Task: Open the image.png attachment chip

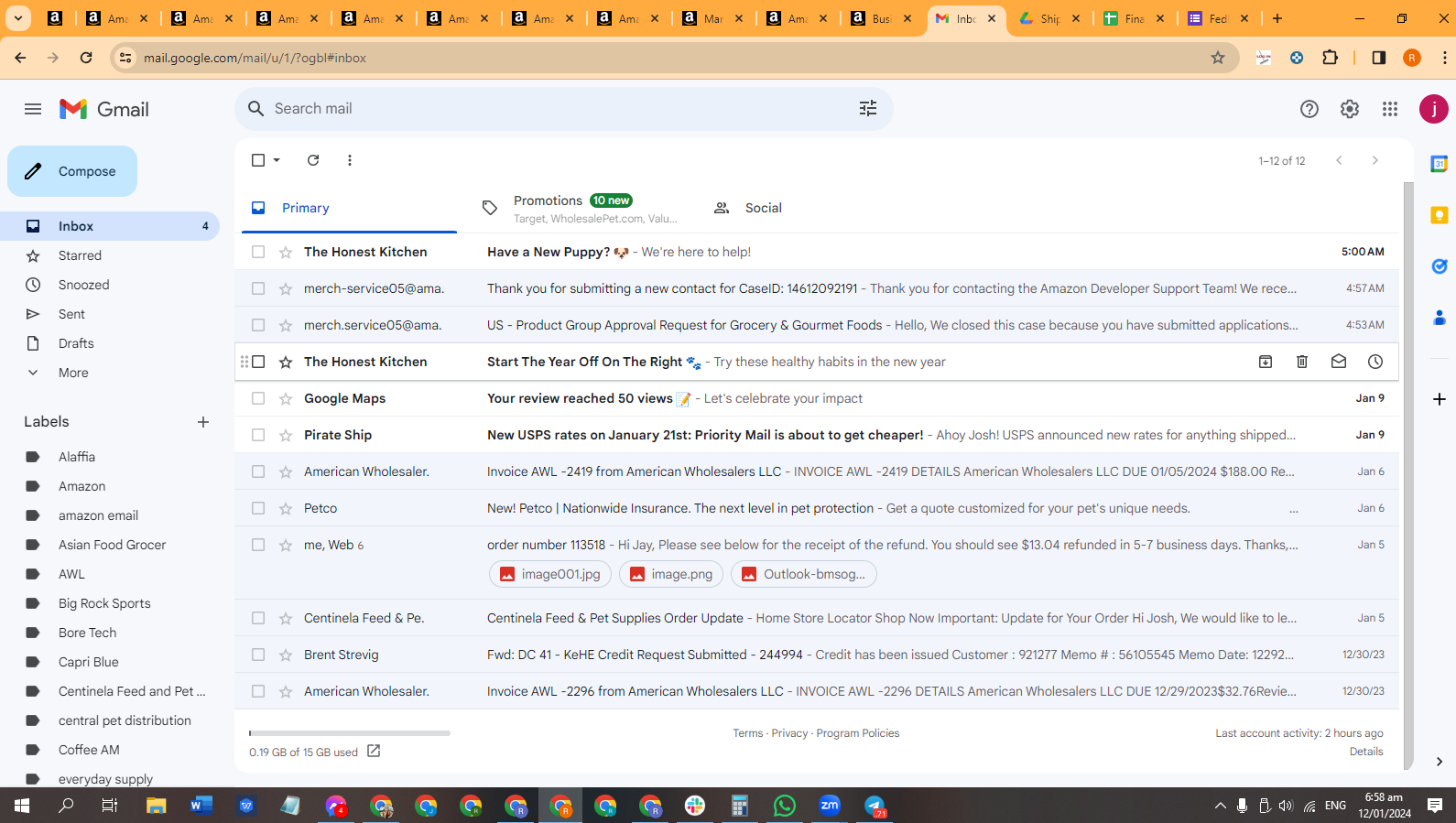Action: tap(671, 574)
